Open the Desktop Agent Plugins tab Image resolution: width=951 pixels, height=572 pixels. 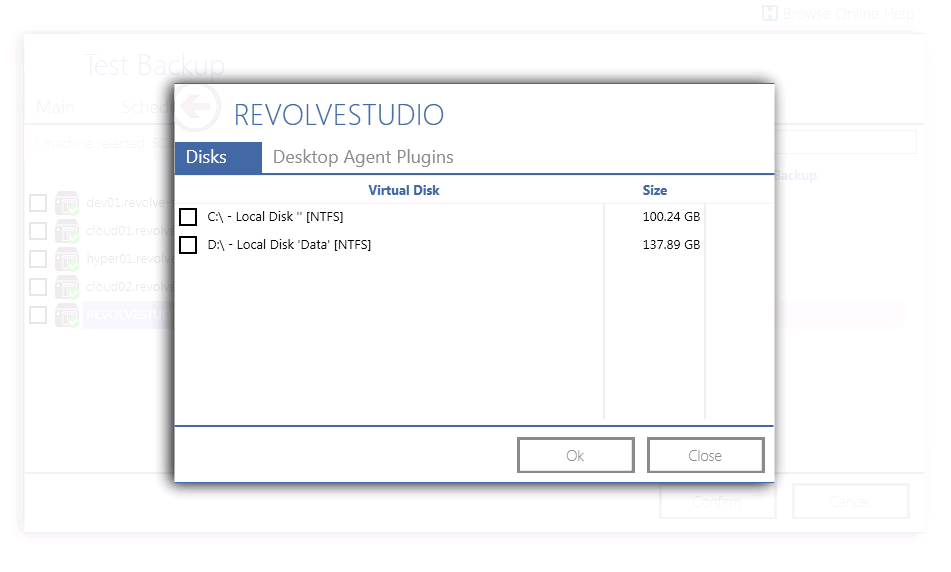click(363, 158)
